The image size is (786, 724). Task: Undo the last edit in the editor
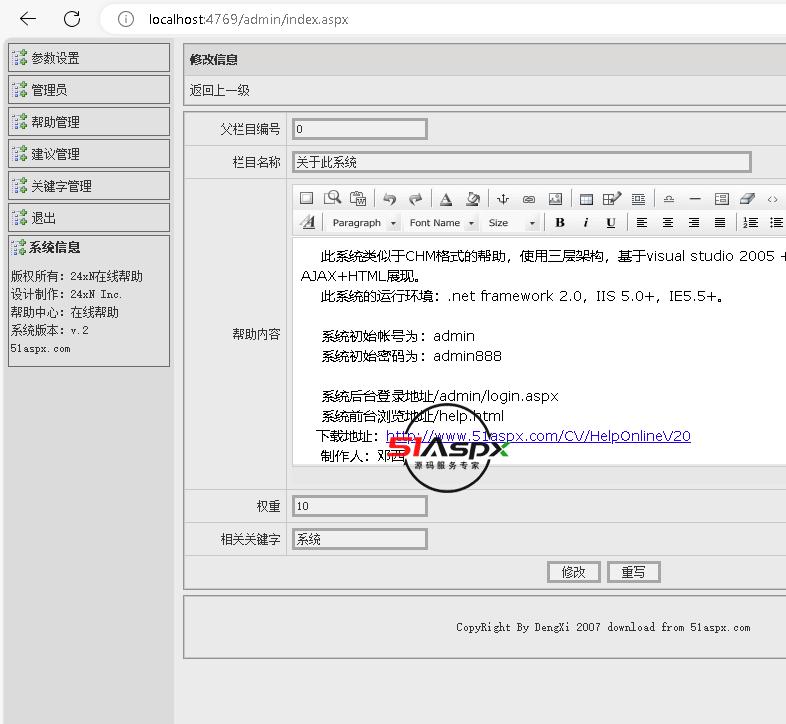coord(389,199)
